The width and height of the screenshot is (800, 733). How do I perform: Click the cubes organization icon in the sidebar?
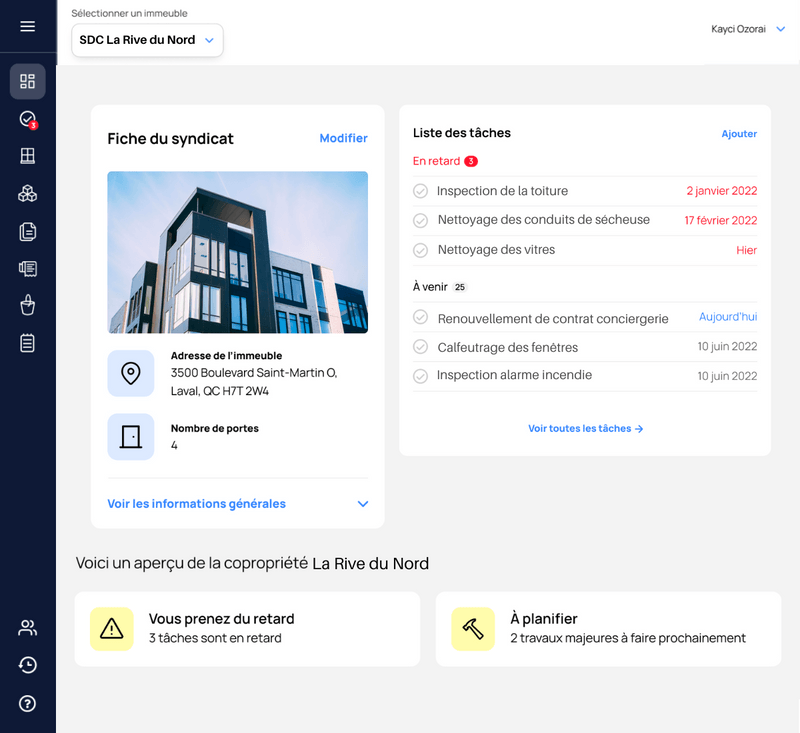[27, 193]
